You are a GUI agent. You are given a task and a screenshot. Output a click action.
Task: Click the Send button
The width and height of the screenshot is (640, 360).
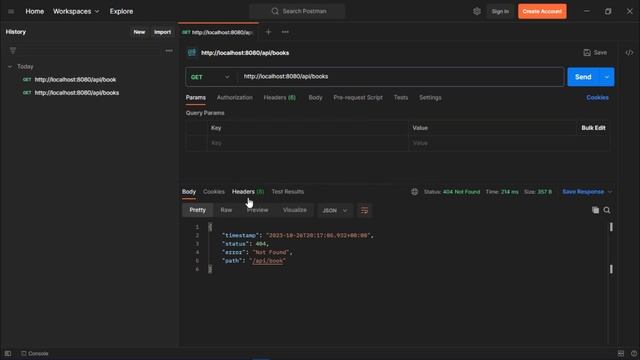(583, 77)
